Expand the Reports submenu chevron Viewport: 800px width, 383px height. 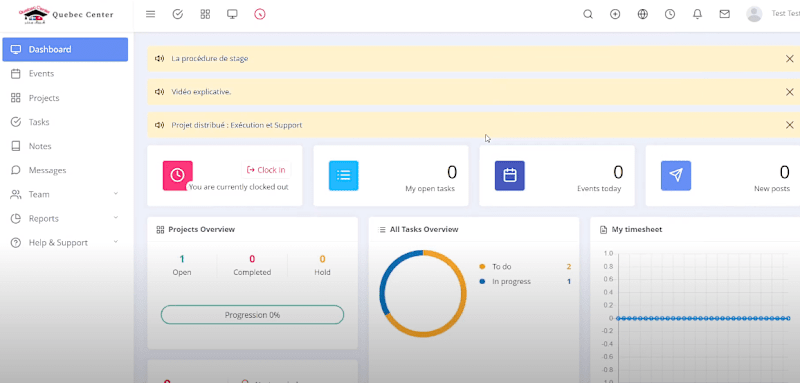116,218
